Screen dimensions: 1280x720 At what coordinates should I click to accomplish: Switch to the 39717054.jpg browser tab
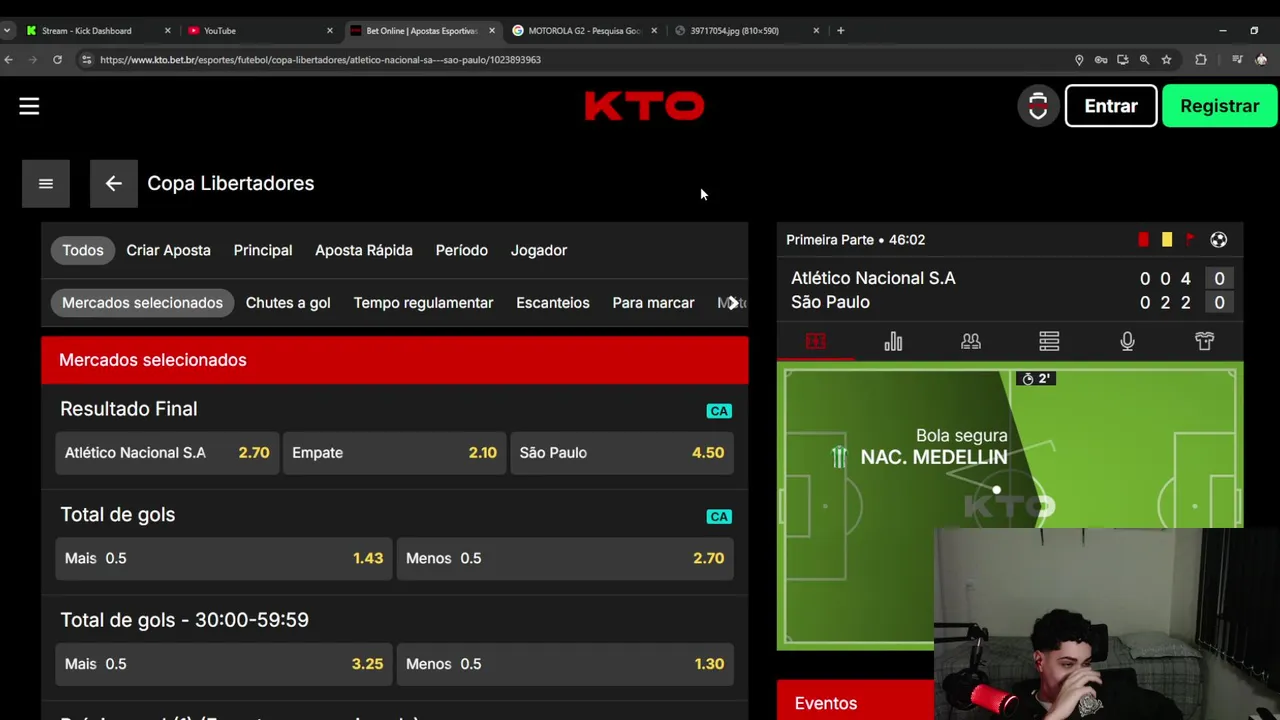pyautogui.click(x=746, y=31)
